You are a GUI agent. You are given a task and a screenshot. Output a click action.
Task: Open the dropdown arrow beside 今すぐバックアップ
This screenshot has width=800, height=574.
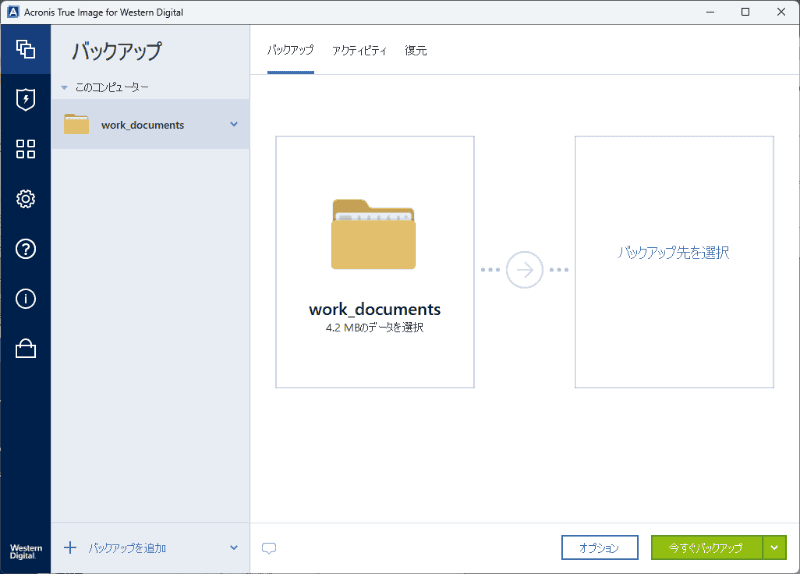(x=774, y=547)
